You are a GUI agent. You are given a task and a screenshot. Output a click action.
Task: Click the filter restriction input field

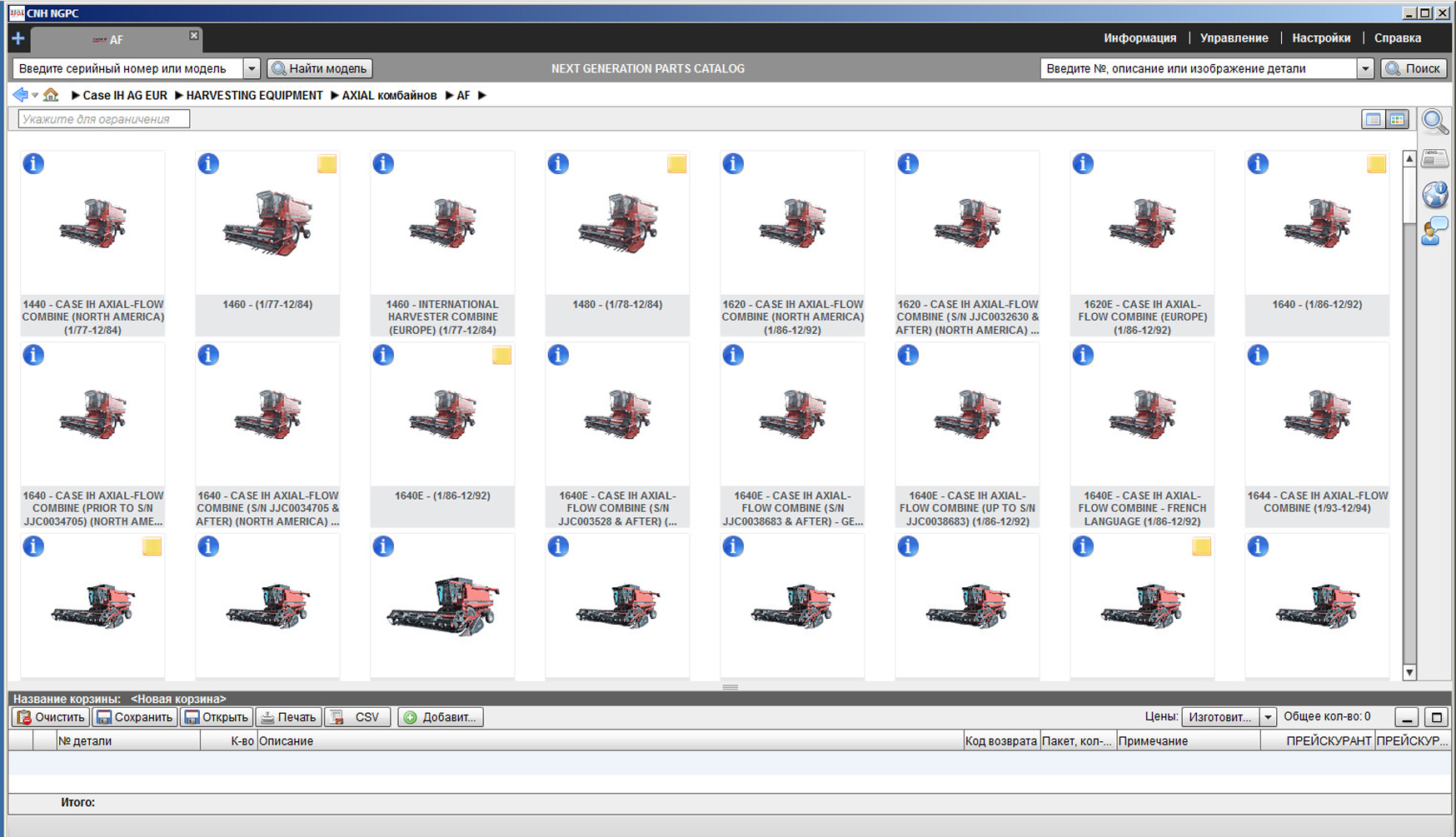point(104,119)
